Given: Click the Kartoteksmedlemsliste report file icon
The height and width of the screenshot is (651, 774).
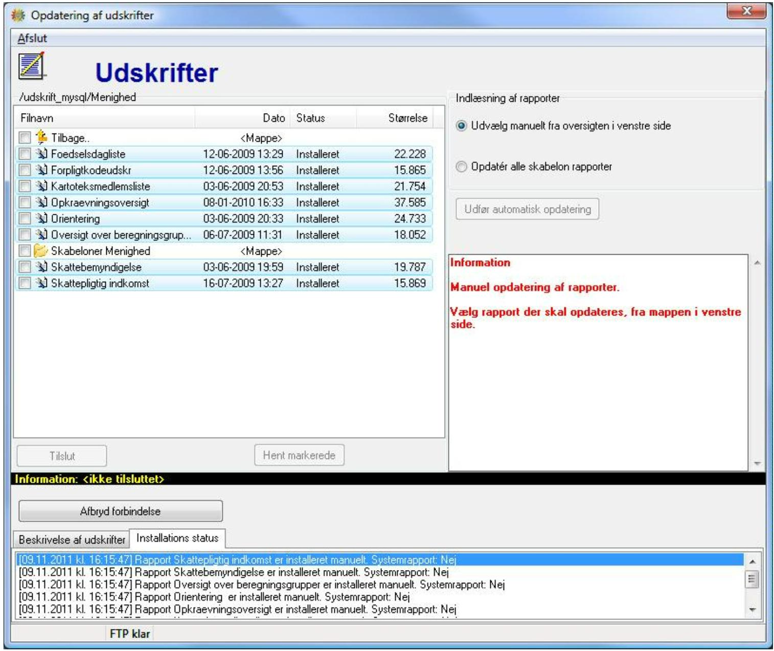Looking at the screenshot, I should coord(42,186).
